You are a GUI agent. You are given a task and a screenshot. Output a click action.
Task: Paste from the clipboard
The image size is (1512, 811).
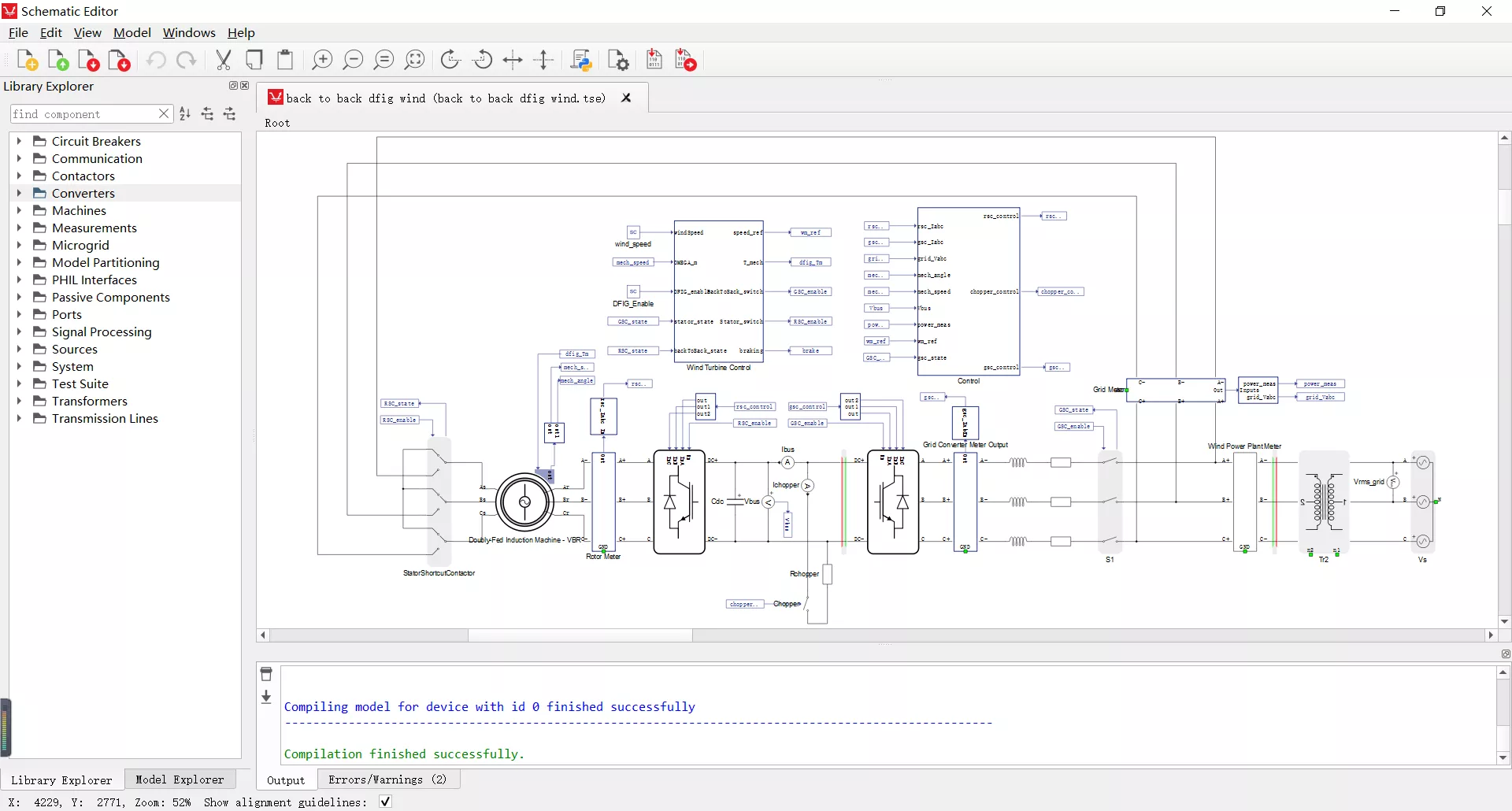(285, 61)
